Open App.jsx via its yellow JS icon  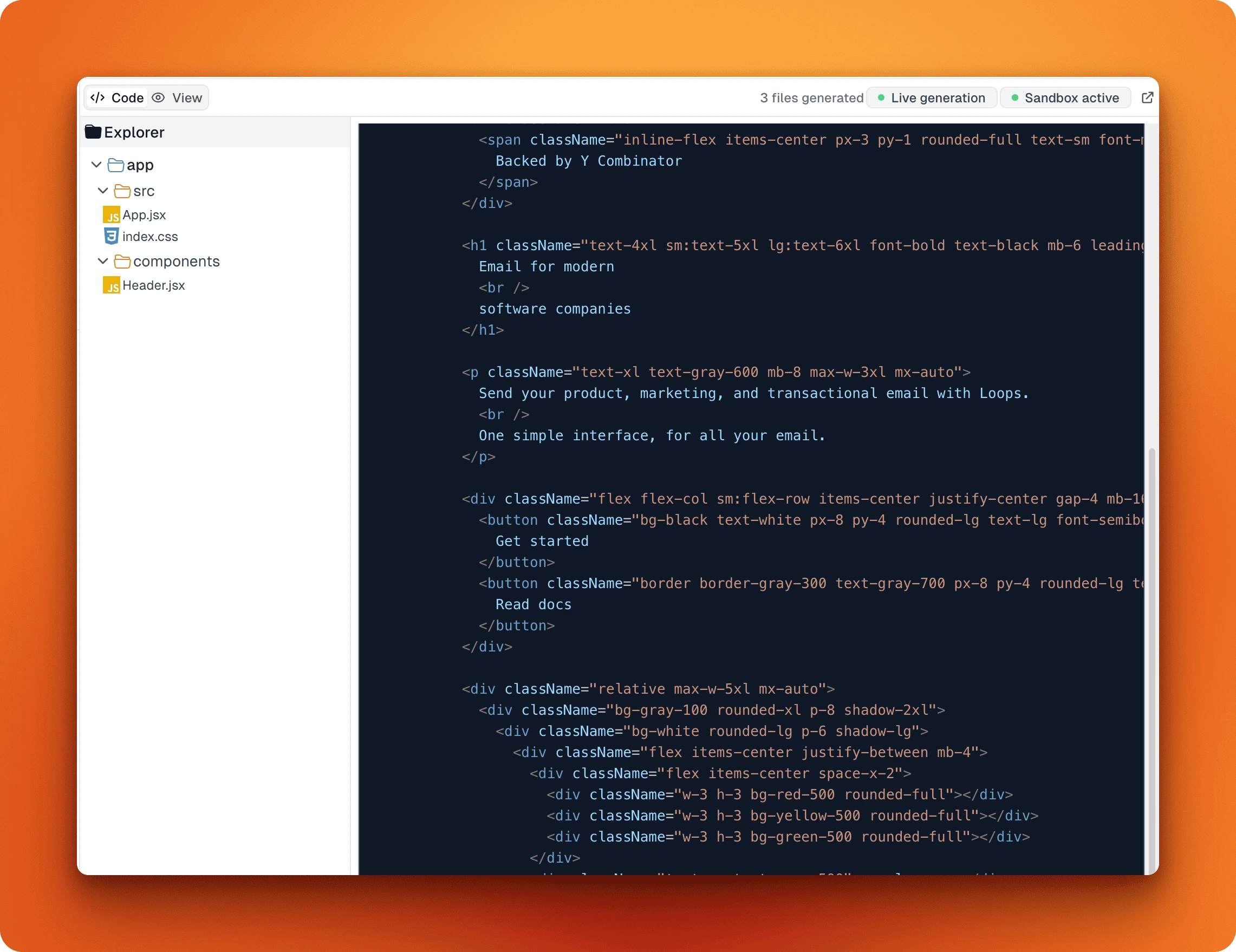pos(113,216)
